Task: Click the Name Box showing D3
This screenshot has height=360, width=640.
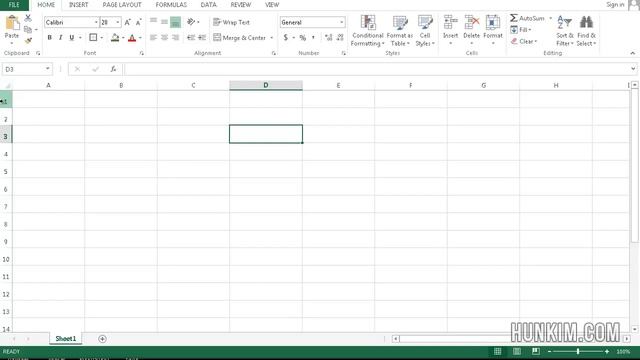Action: pos(27,69)
